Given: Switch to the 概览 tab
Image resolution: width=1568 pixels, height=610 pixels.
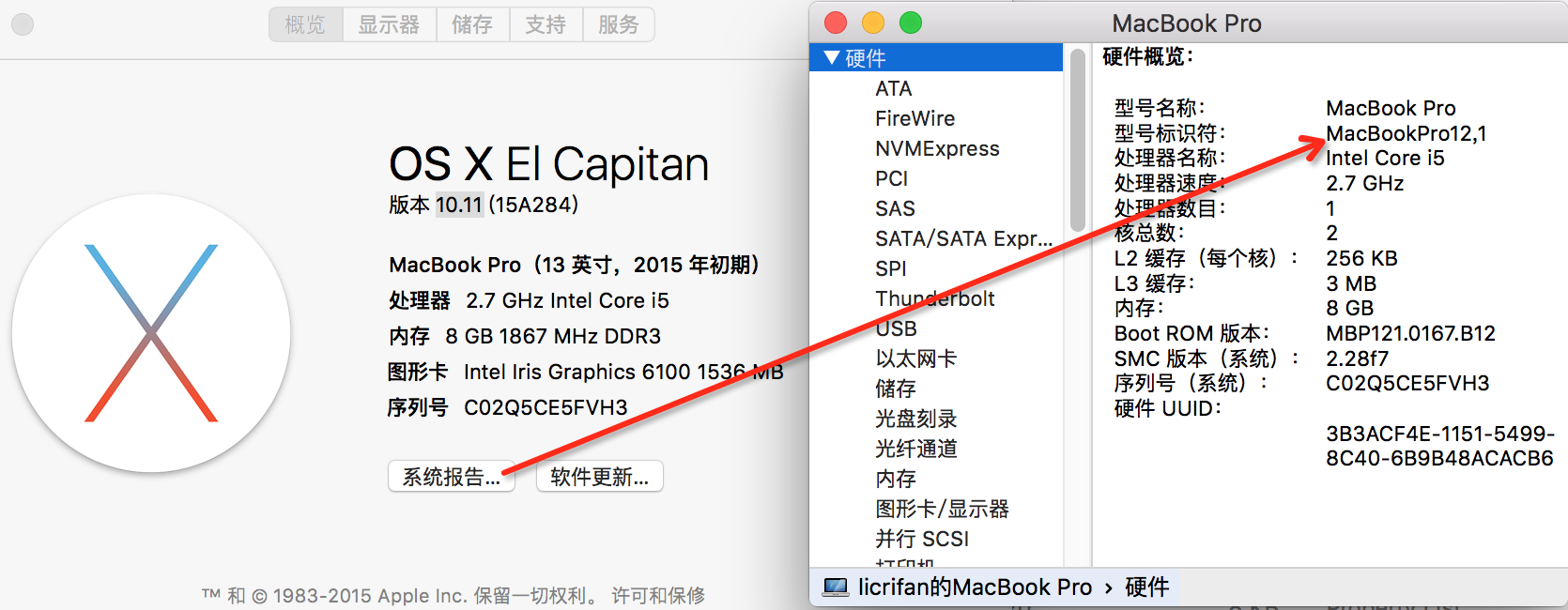Looking at the screenshot, I should tap(305, 24).
